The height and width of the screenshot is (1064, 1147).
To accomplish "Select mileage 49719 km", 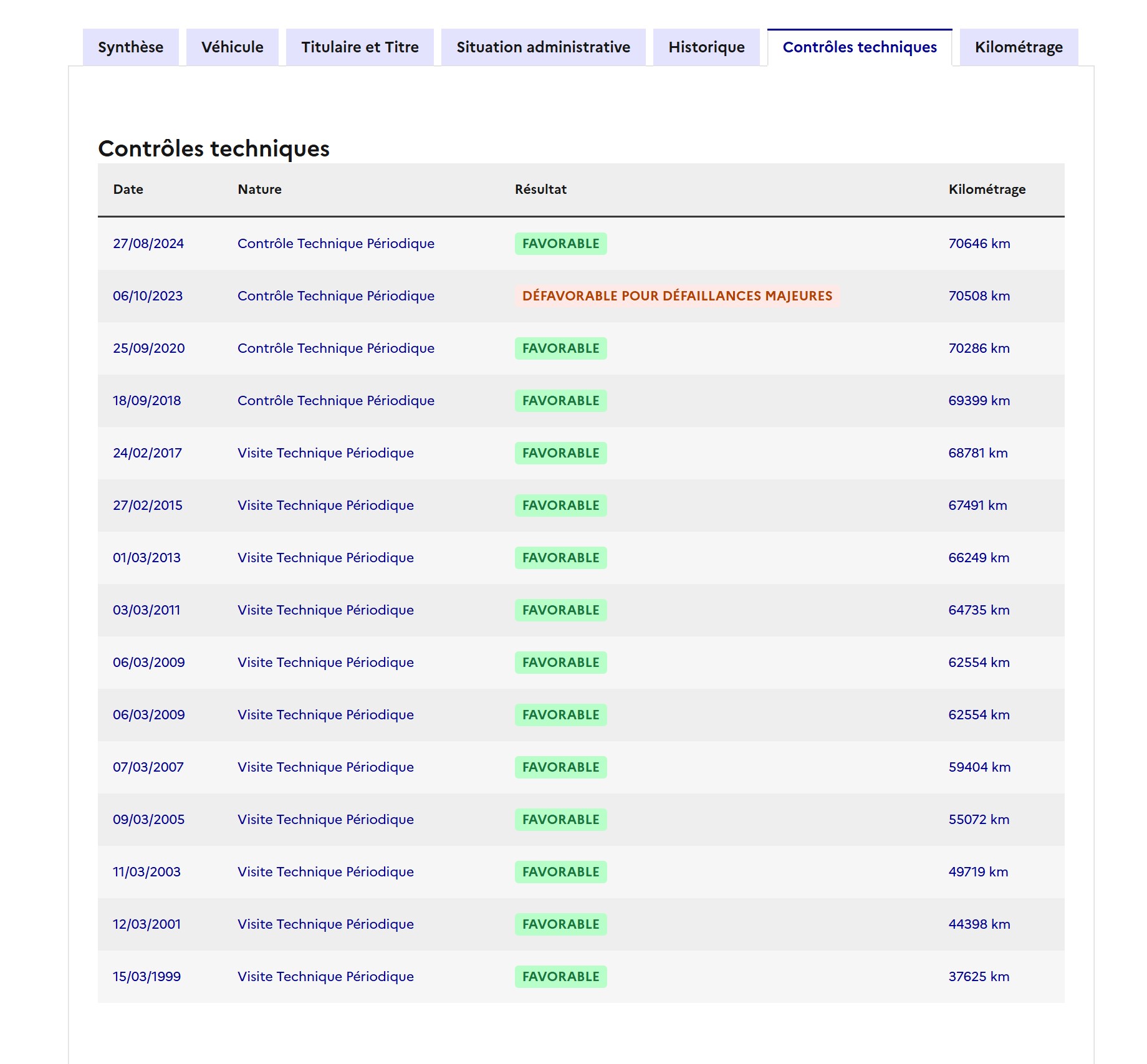I will point(978,872).
